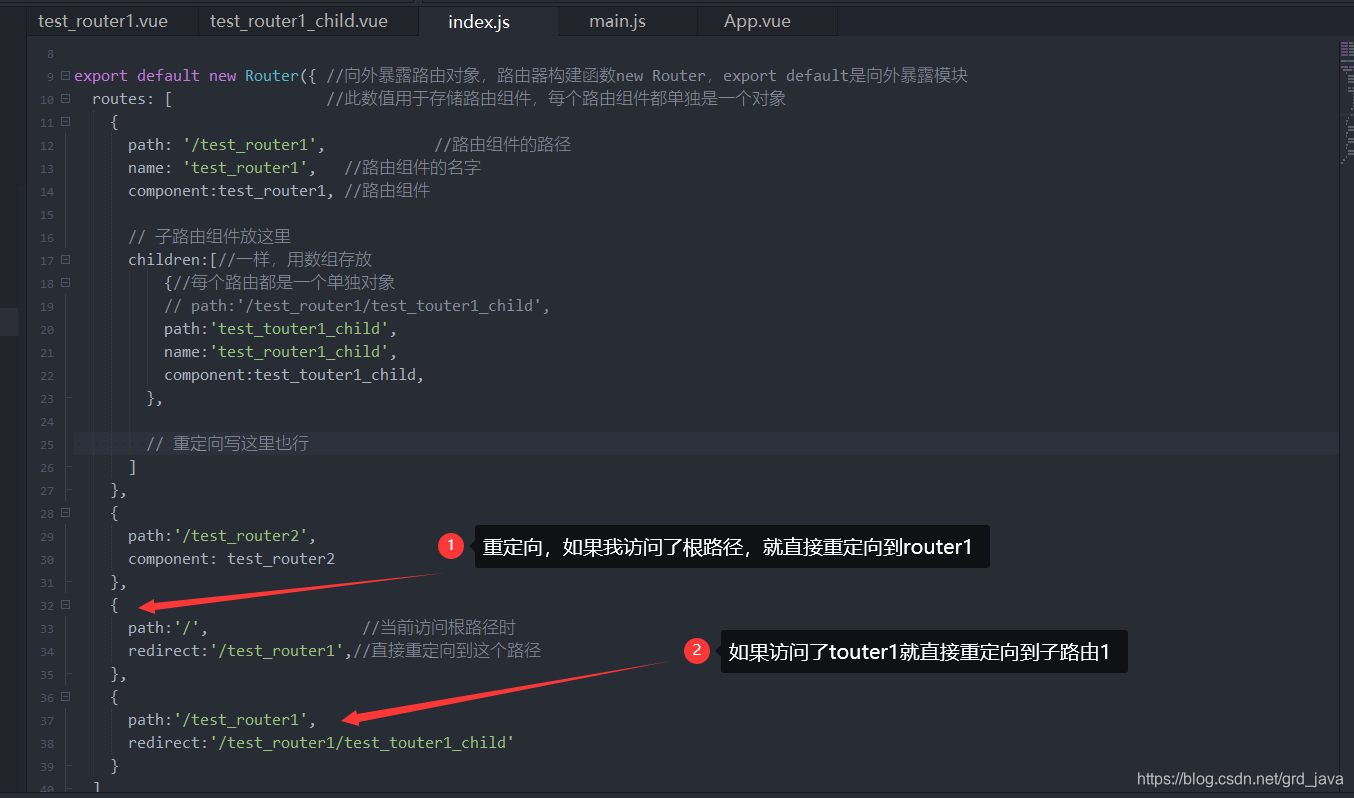The width and height of the screenshot is (1354, 798).
Task: Click component: test_router2 on line 30
Action: [x=231, y=558]
